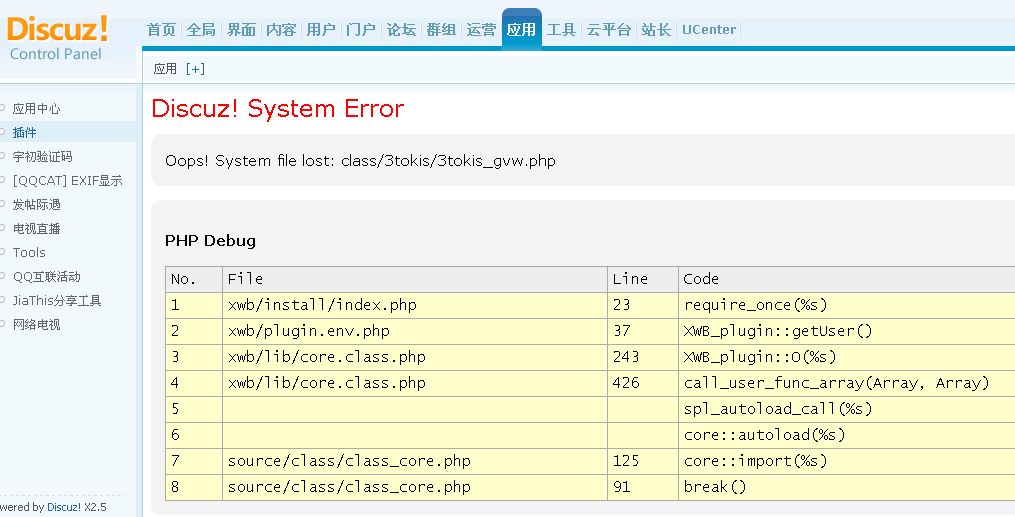Click the 应用 breadcrumb text
Viewport: 1015px width, 517px height.
pos(165,69)
